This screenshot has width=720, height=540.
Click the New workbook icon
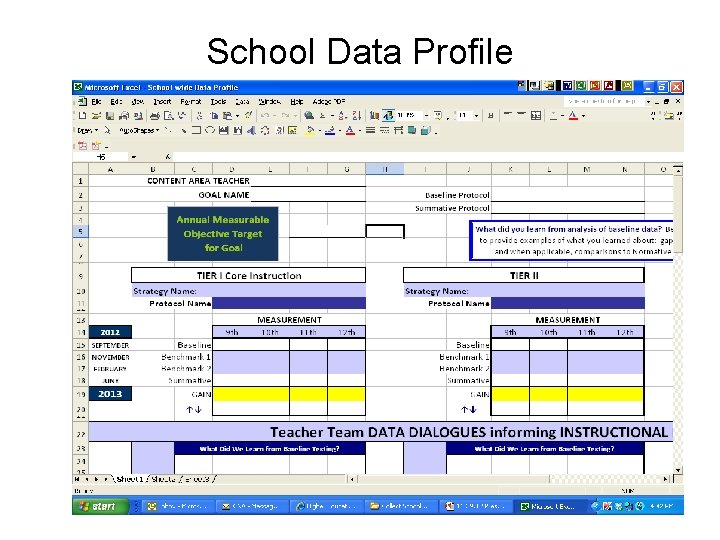pos(82,116)
